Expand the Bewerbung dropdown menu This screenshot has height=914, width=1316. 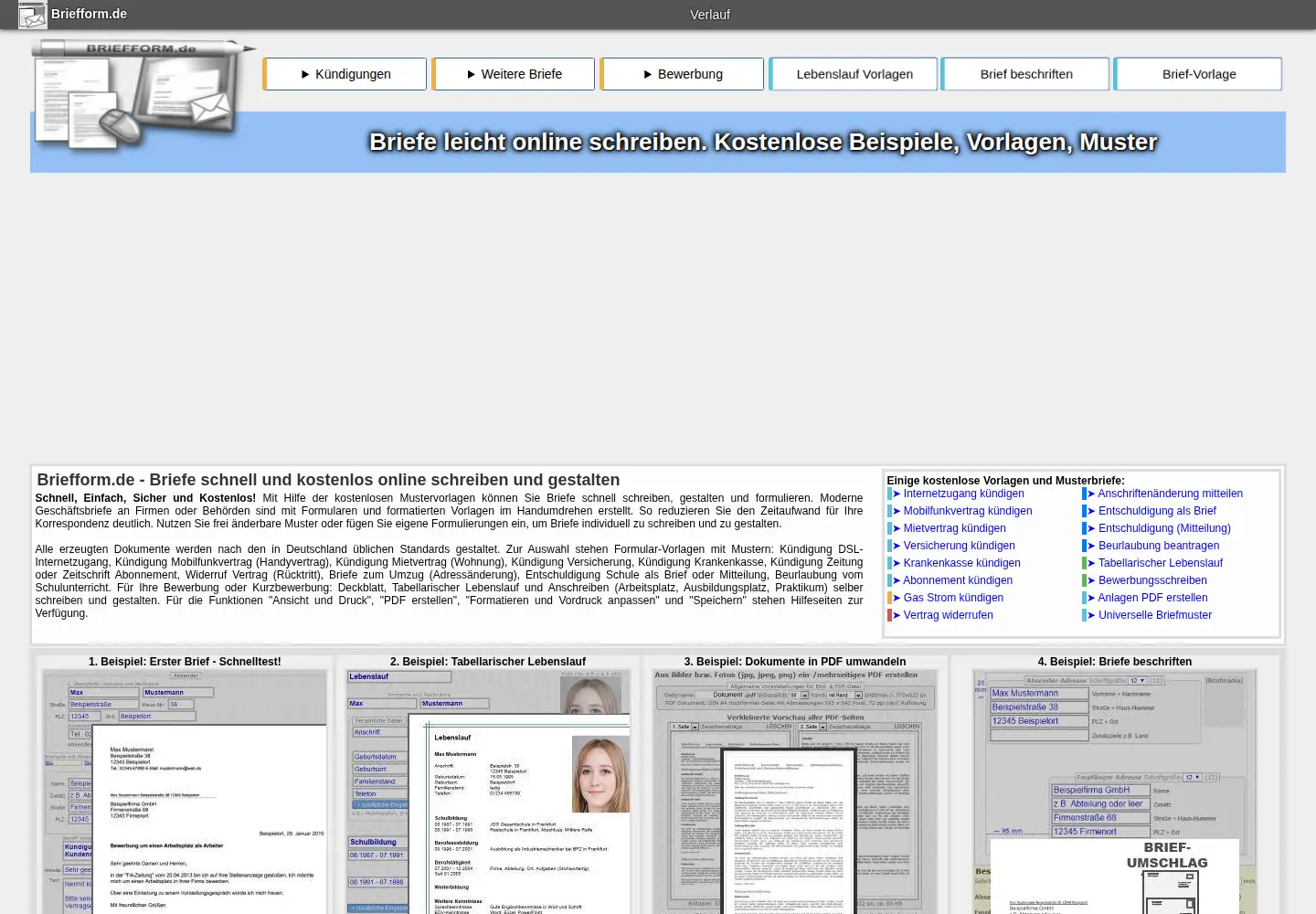[x=683, y=74]
